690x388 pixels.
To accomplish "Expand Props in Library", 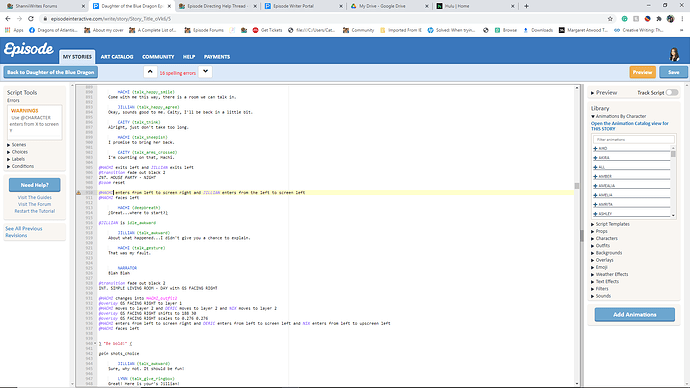I will [599, 231].
